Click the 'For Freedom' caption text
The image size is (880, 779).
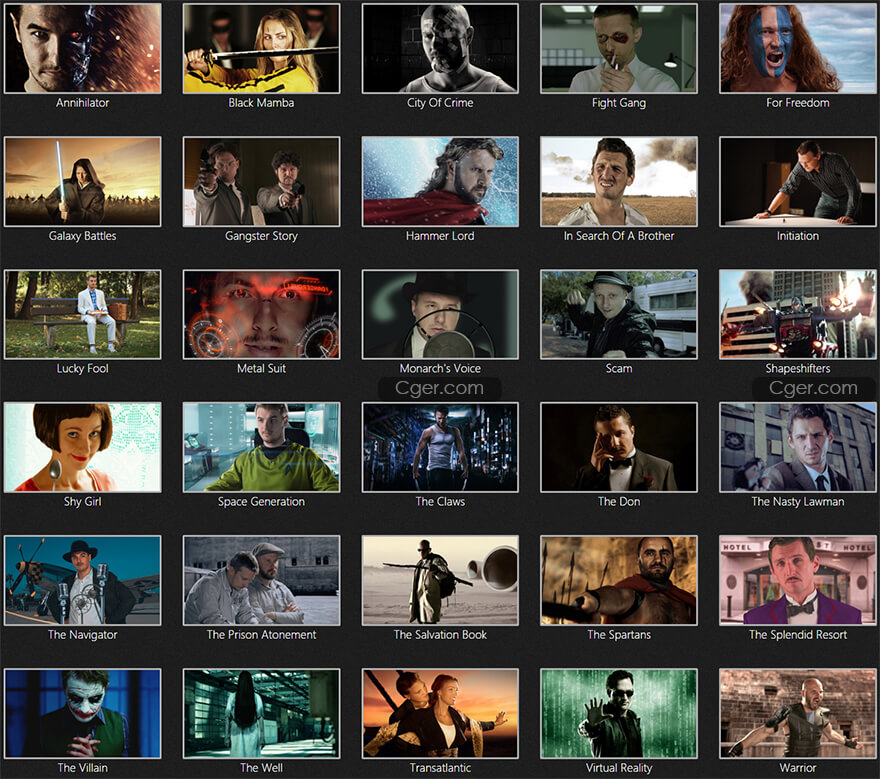798,103
